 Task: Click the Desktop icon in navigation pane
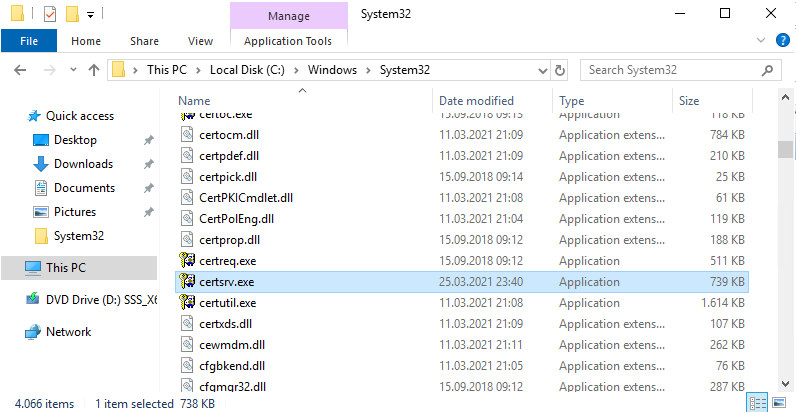[41, 140]
